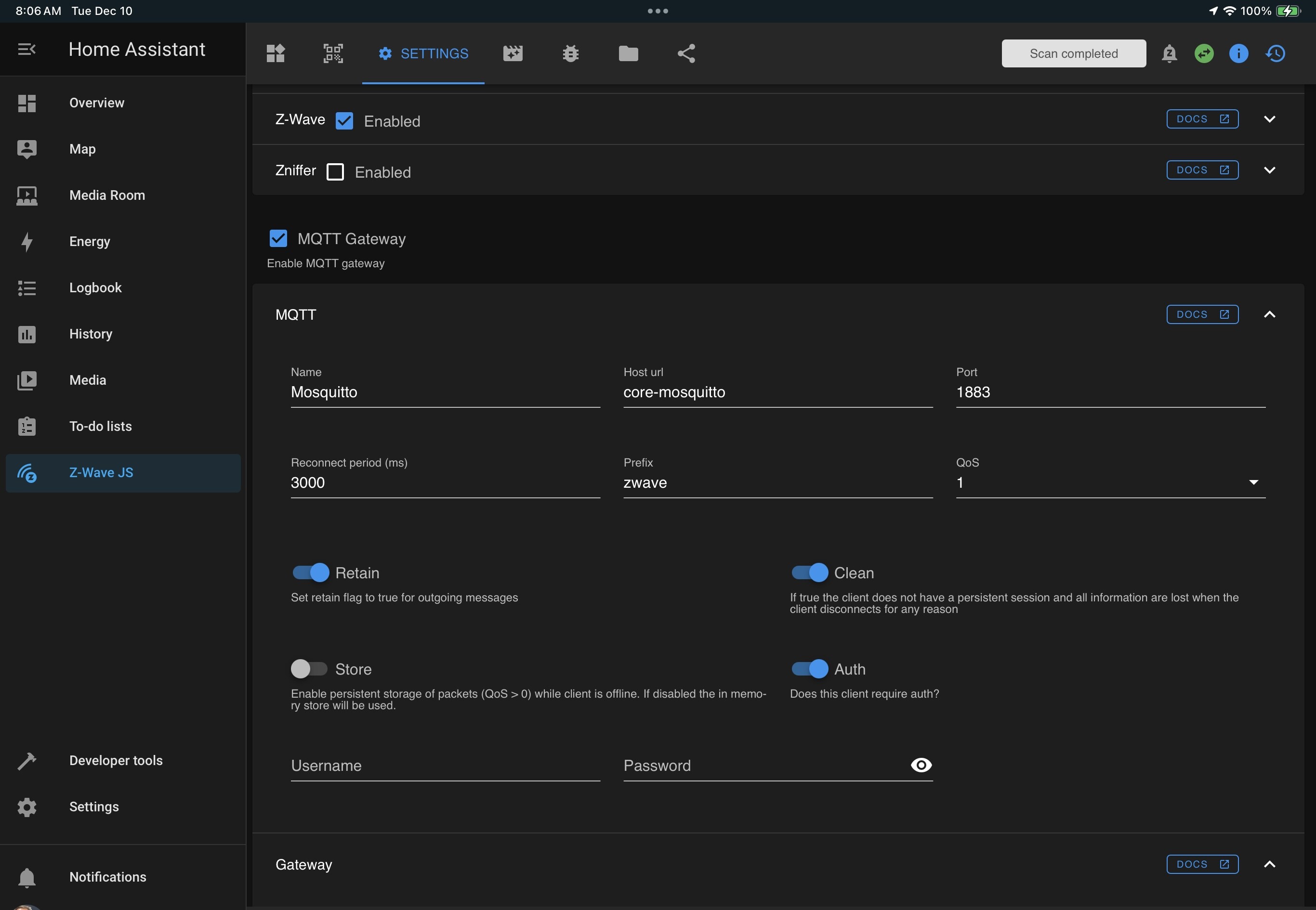Click the Username input field
The height and width of the screenshot is (910, 1316).
[x=445, y=766]
